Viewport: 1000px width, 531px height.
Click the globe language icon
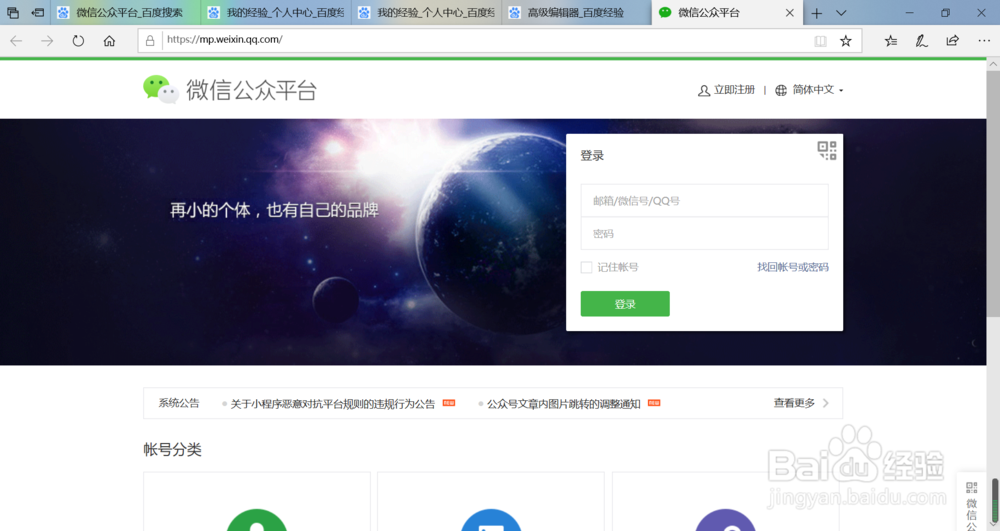(781, 91)
